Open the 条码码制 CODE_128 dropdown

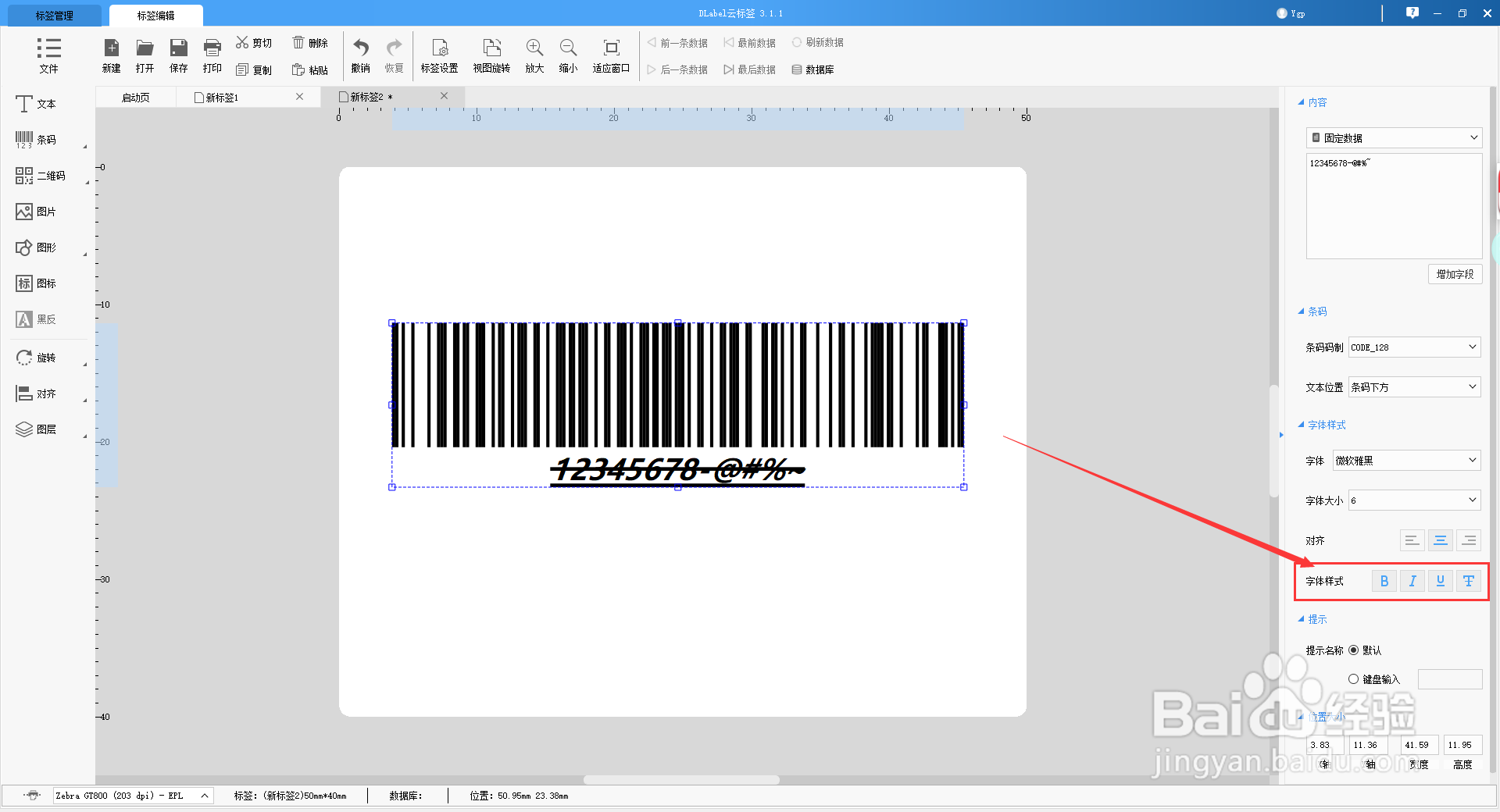pos(1415,347)
